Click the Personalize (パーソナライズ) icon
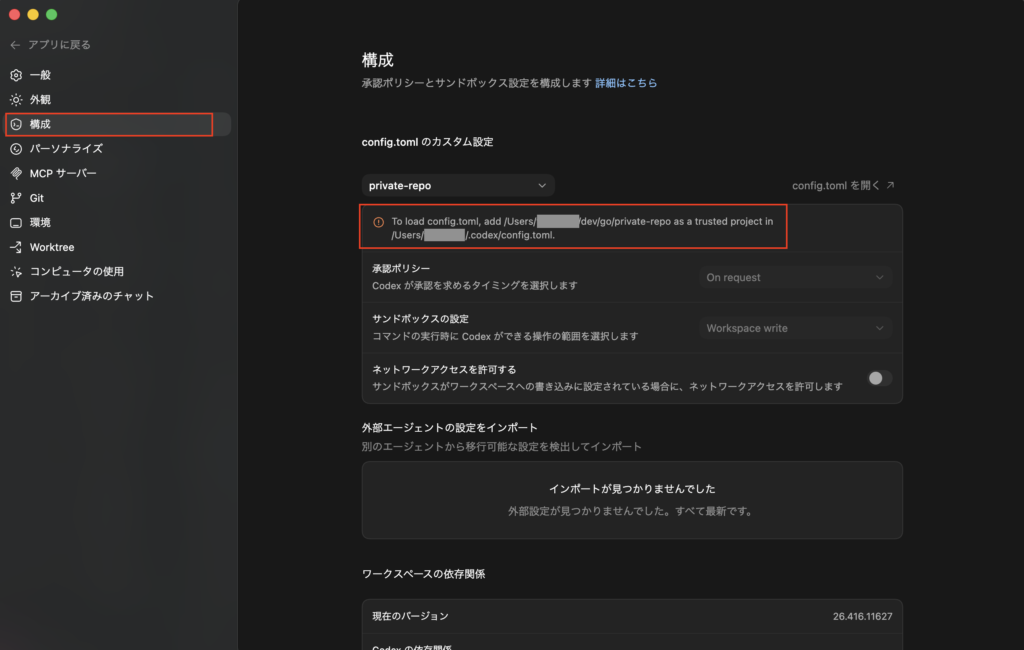This screenshot has height=650, width=1024. (x=16, y=149)
